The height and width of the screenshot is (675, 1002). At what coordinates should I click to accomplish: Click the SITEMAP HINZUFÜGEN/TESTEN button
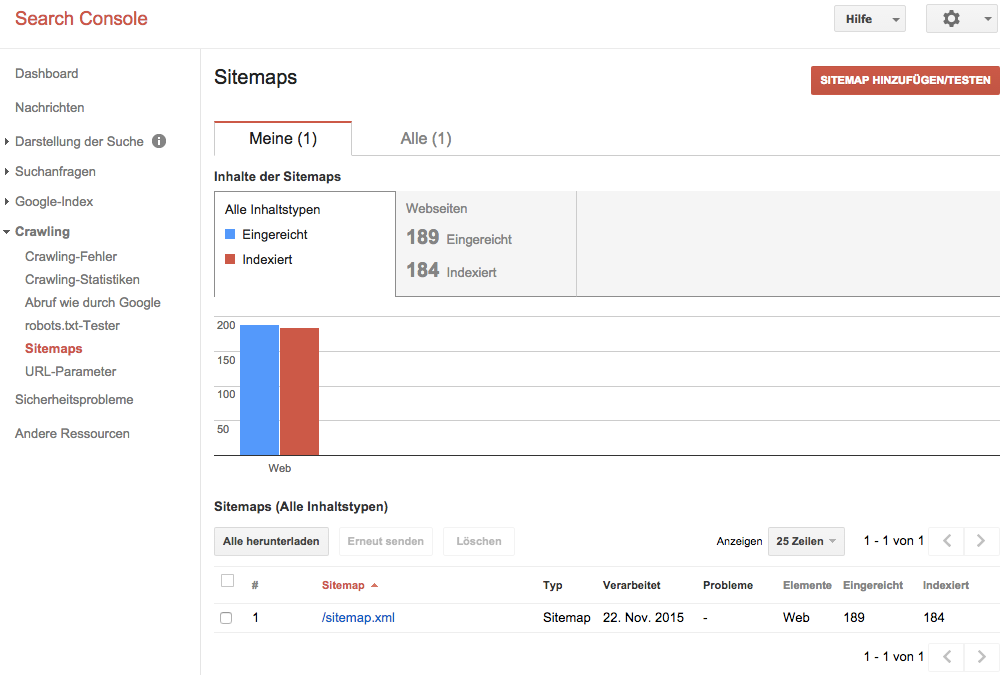point(903,80)
